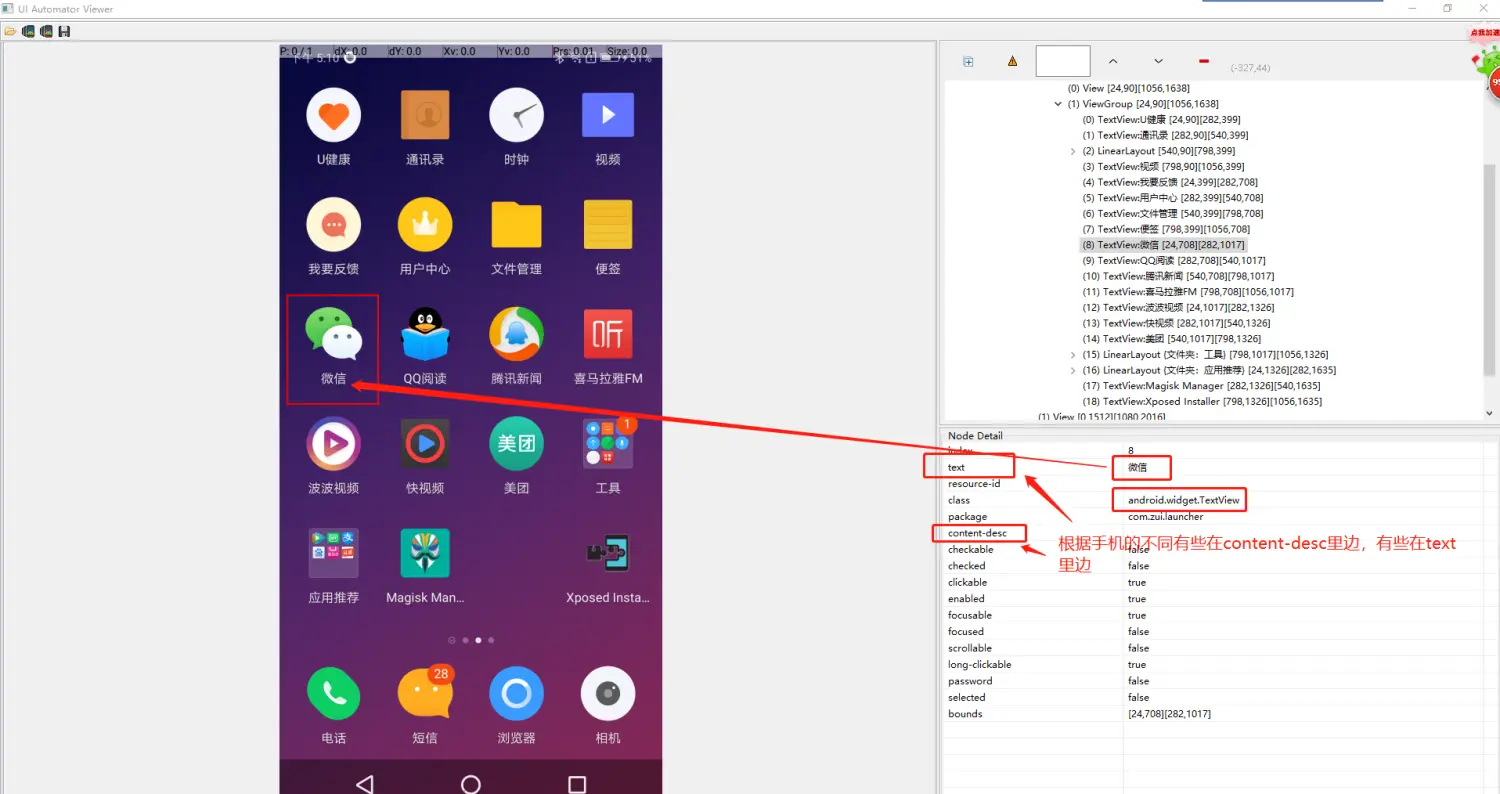Image resolution: width=1500 pixels, height=794 pixels.
Task: Select the (1) TextView:通讯录 tree row
Action: [1165, 135]
